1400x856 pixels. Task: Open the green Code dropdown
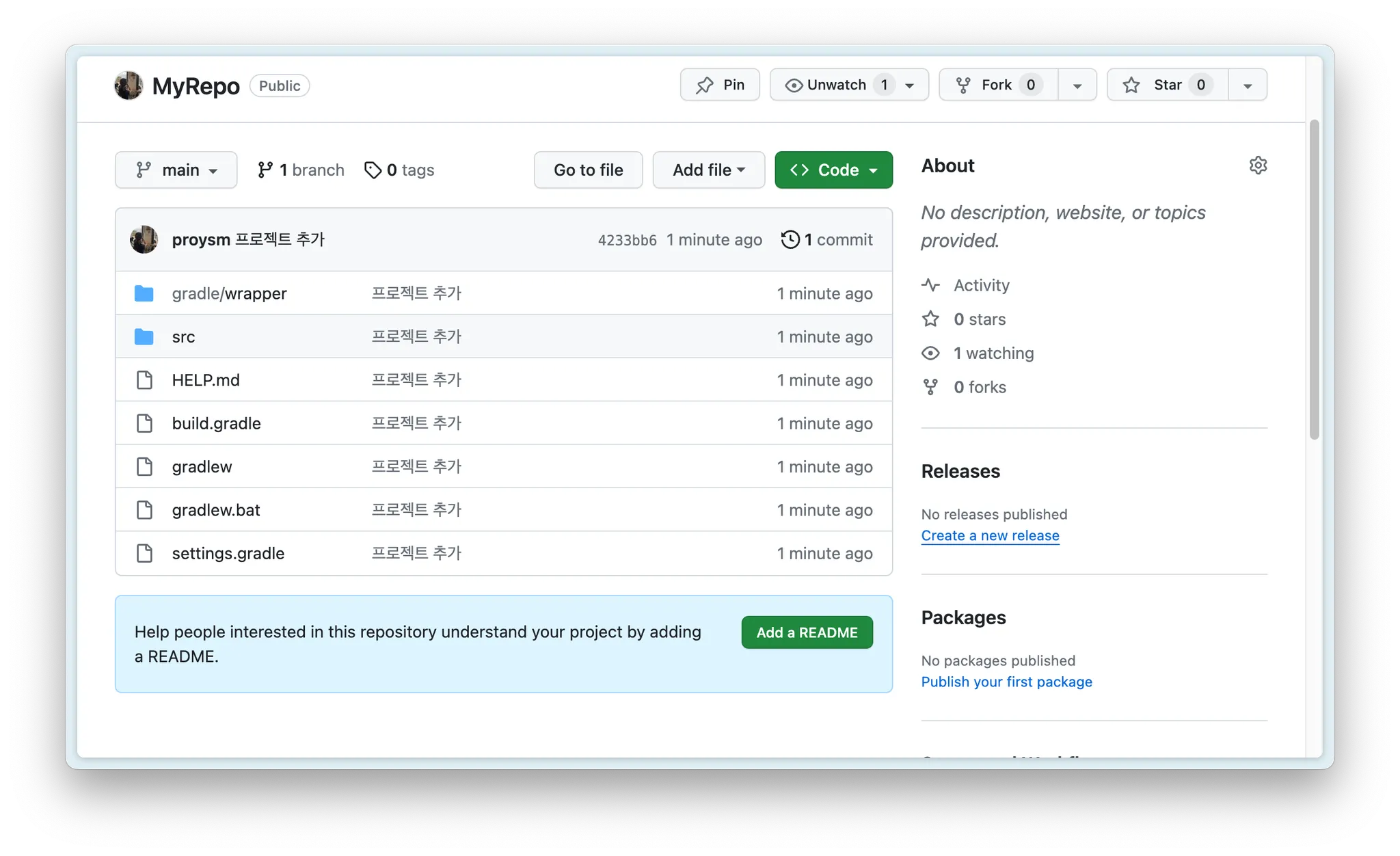pos(833,170)
